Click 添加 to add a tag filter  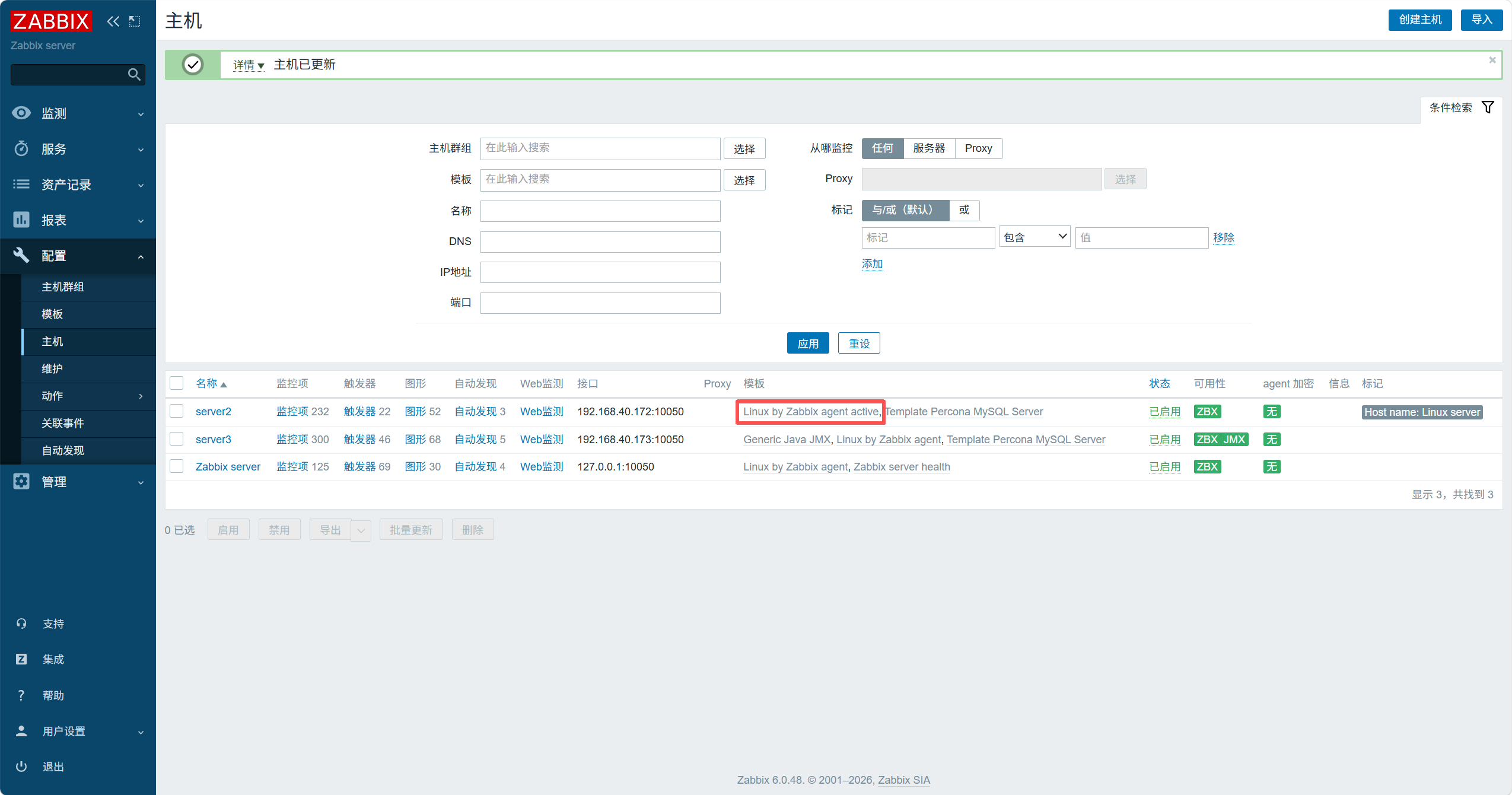point(872,264)
